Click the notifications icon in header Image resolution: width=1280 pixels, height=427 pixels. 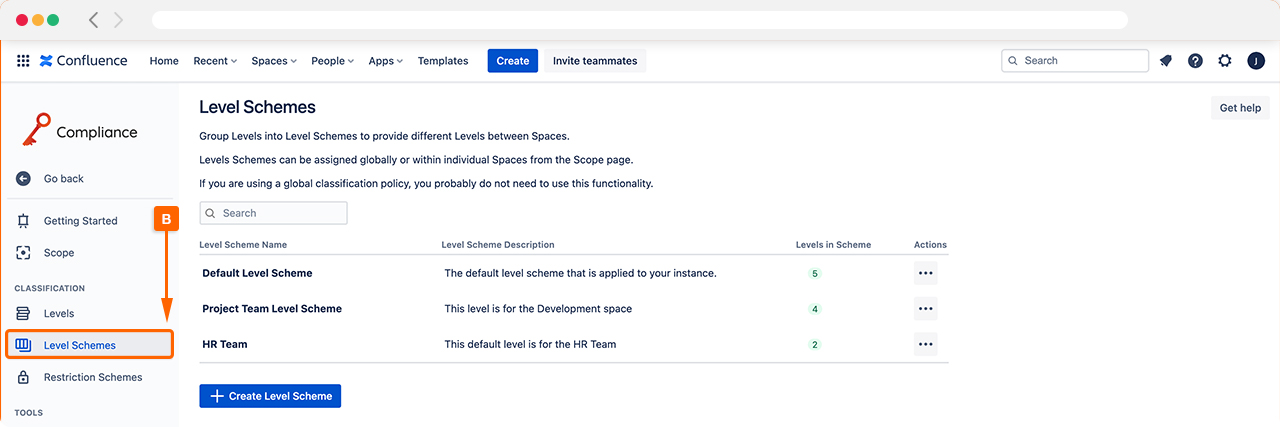[1165, 61]
